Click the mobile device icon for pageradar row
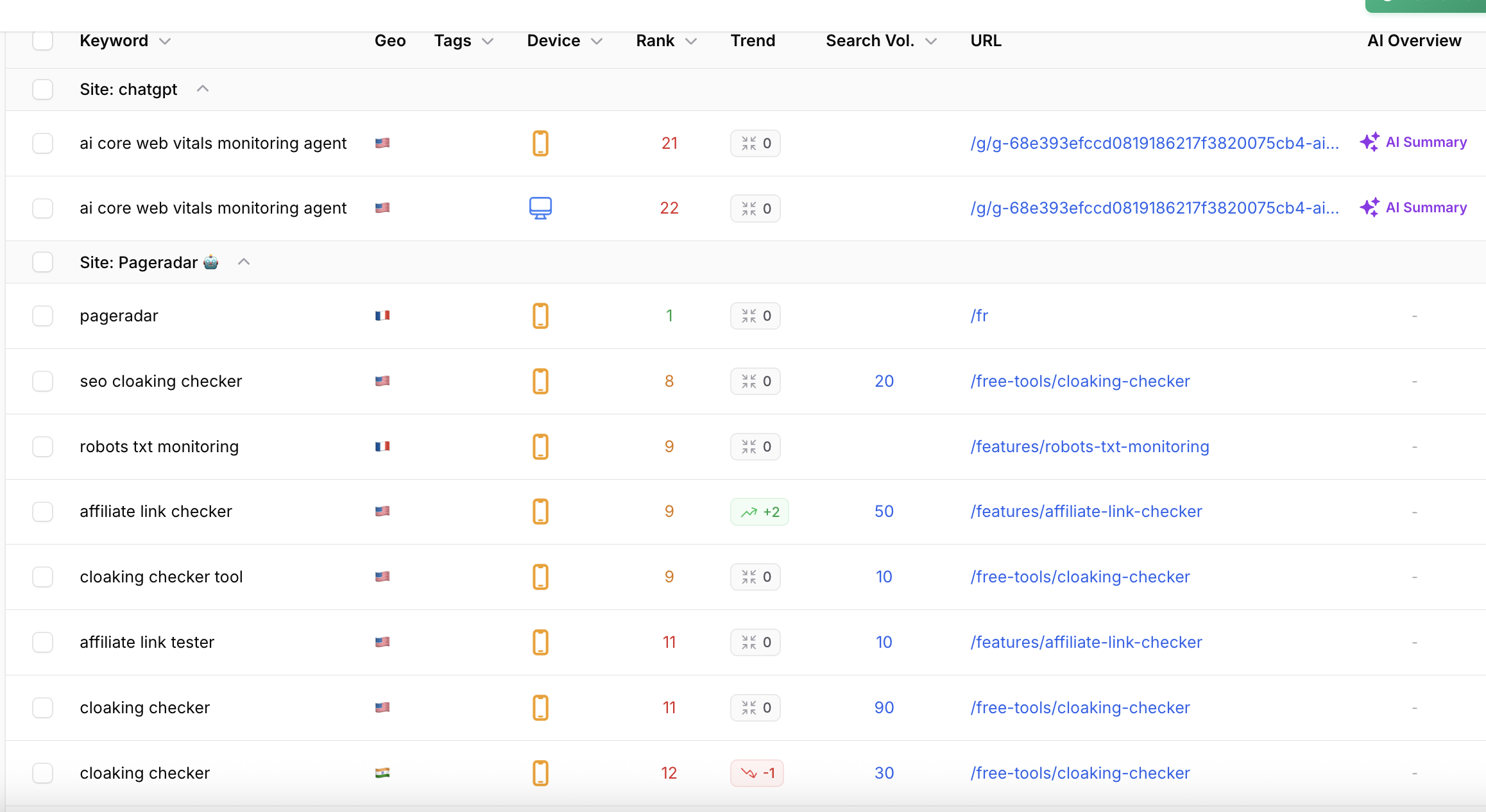This screenshot has height=812, width=1486. tap(540, 316)
